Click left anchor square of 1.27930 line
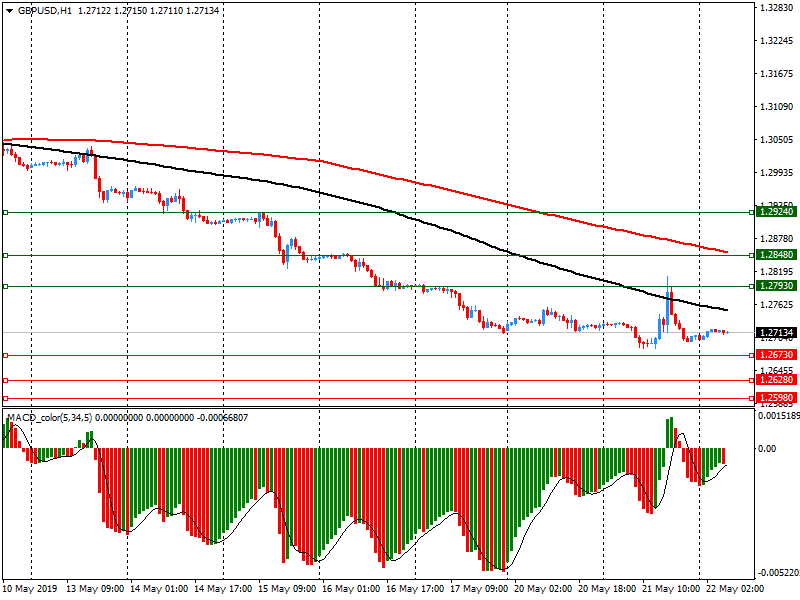800x600 pixels. click(5, 287)
